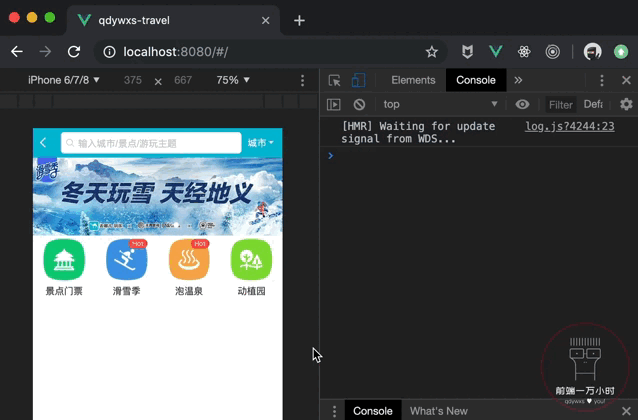Open console settings gear
Viewport: 638px width, 420px height.
pos(626,105)
